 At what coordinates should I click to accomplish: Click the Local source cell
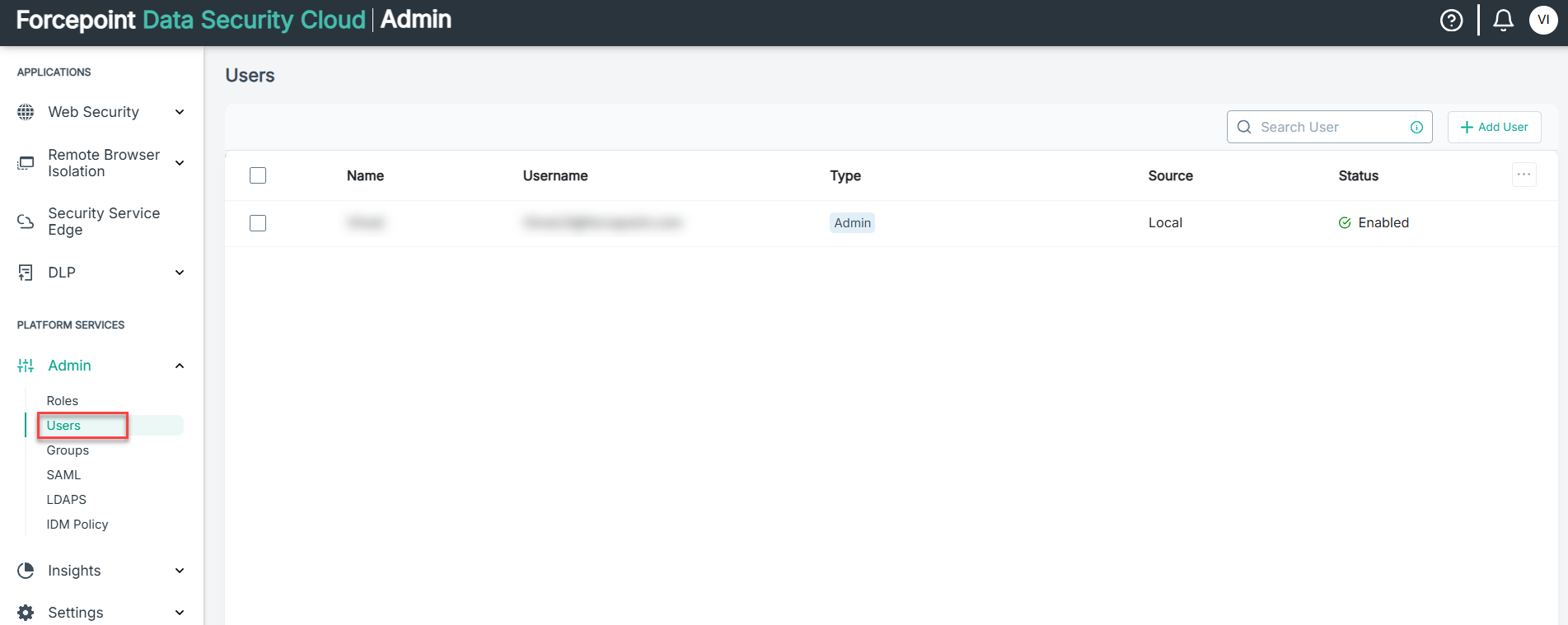click(x=1165, y=222)
